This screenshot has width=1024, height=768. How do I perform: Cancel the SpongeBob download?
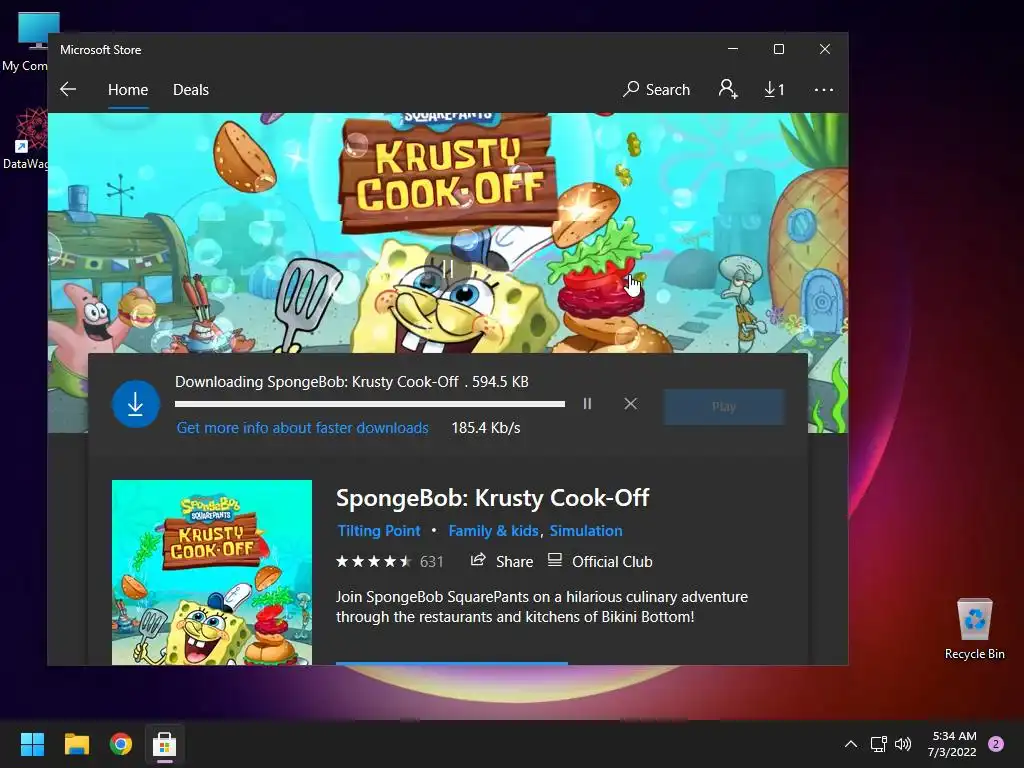click(x=630, y=404)
